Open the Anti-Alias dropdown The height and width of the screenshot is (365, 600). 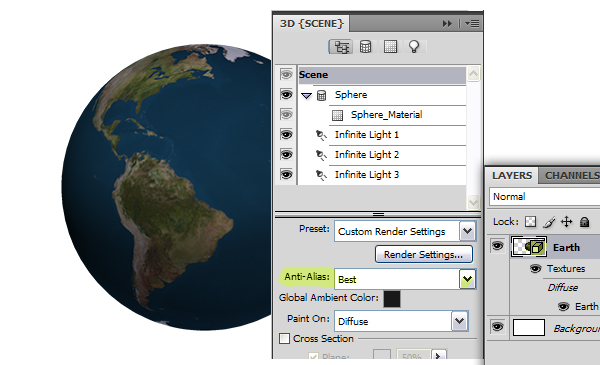point(467,279)
